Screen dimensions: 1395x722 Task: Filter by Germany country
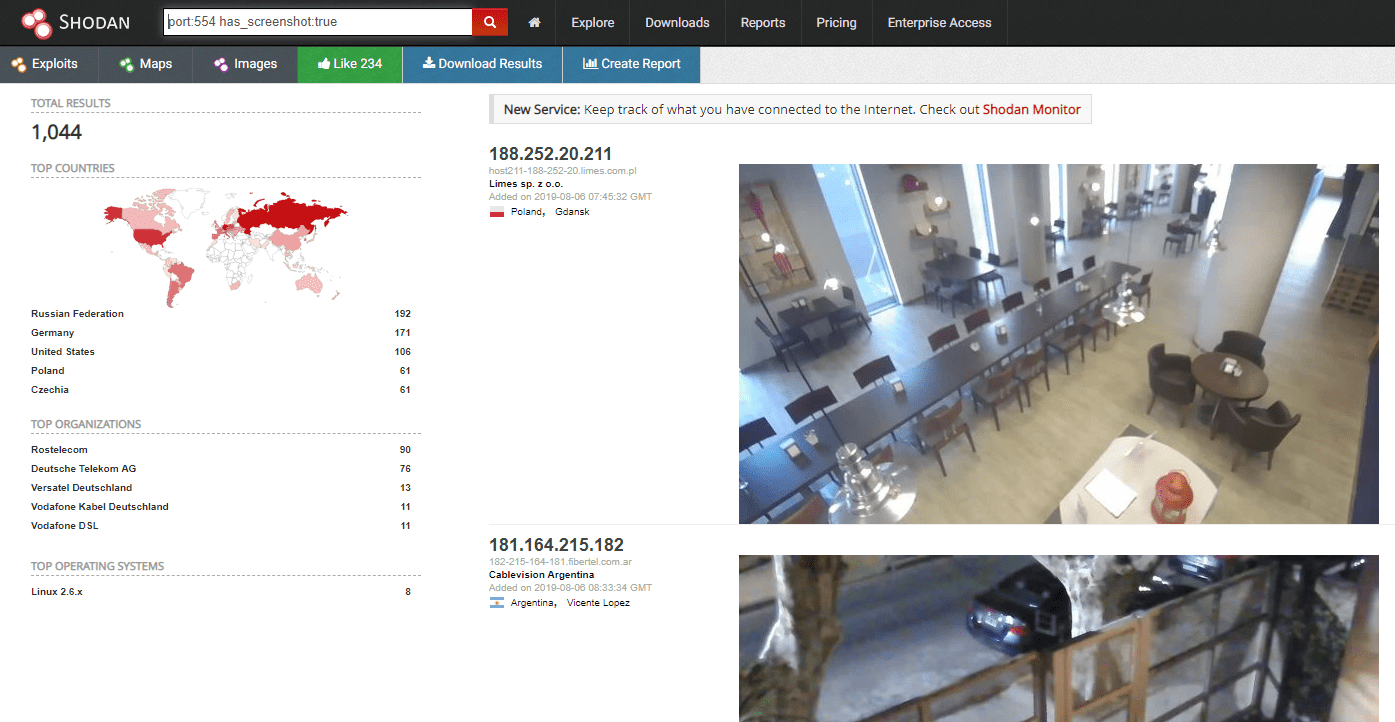coord(53,333)
